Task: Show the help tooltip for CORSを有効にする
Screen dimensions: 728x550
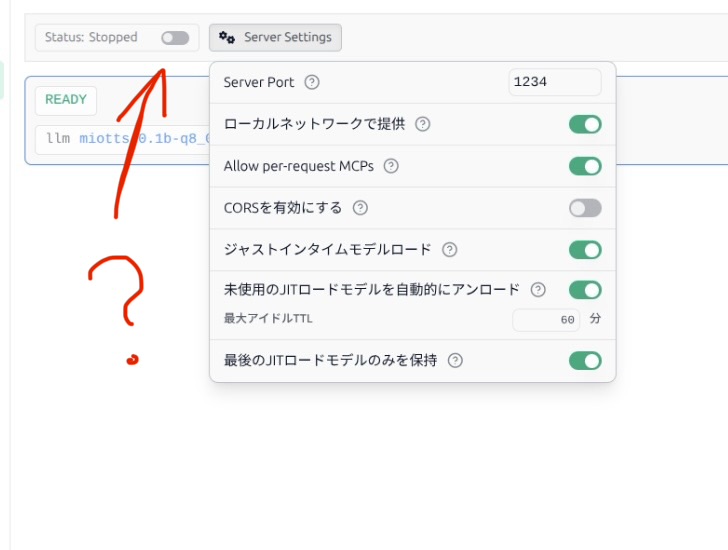Action: [360, 208]
